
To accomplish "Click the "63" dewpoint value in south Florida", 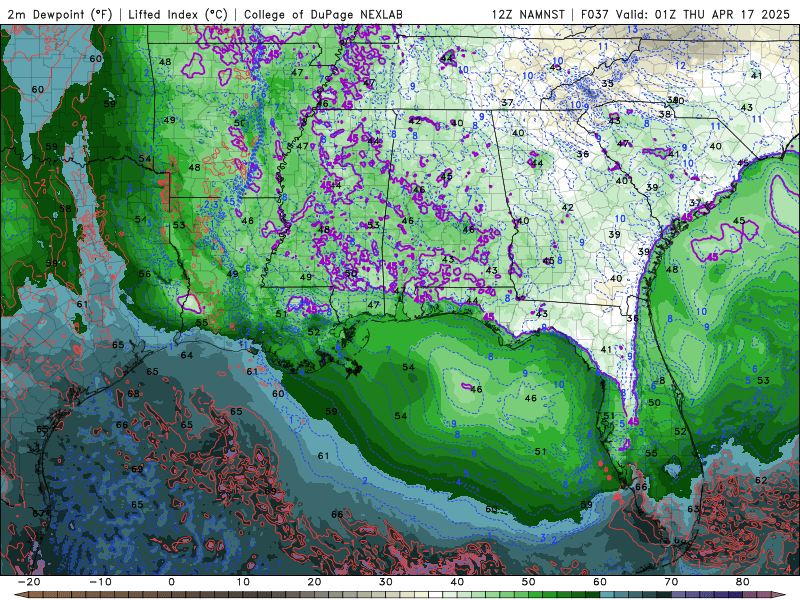I will (x=693, y=509).
